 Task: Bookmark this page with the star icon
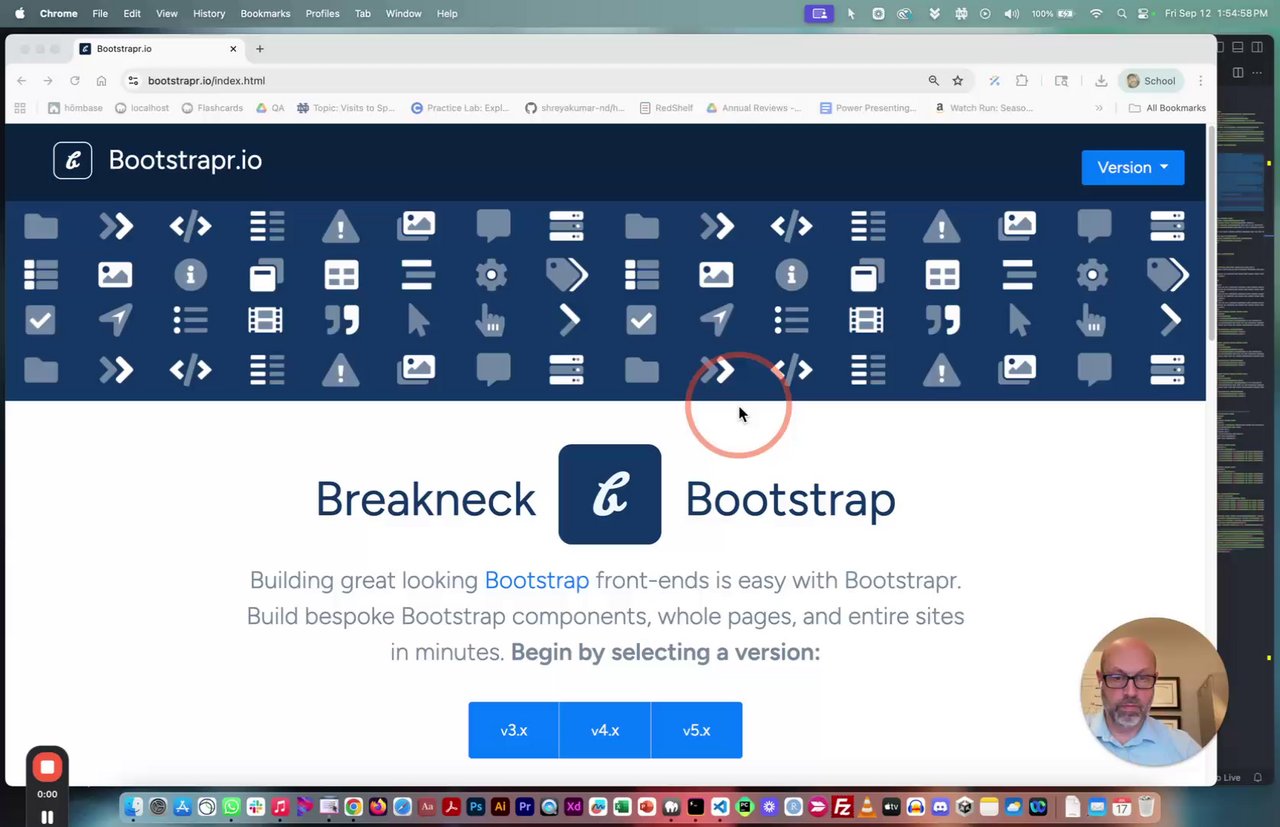(x=957, y=81)
